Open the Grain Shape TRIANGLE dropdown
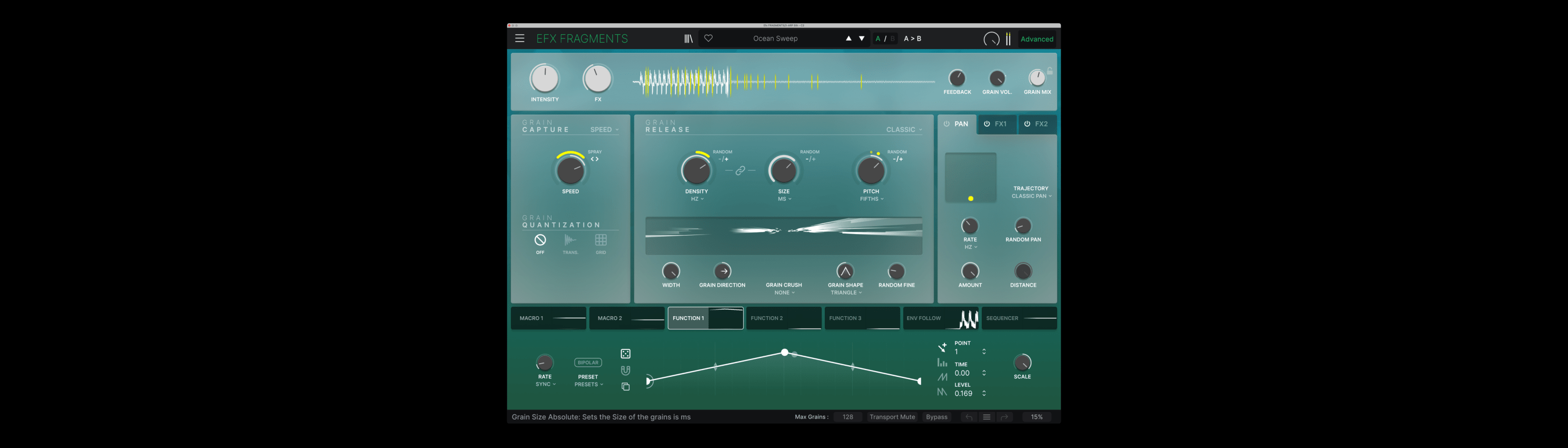 845,293
